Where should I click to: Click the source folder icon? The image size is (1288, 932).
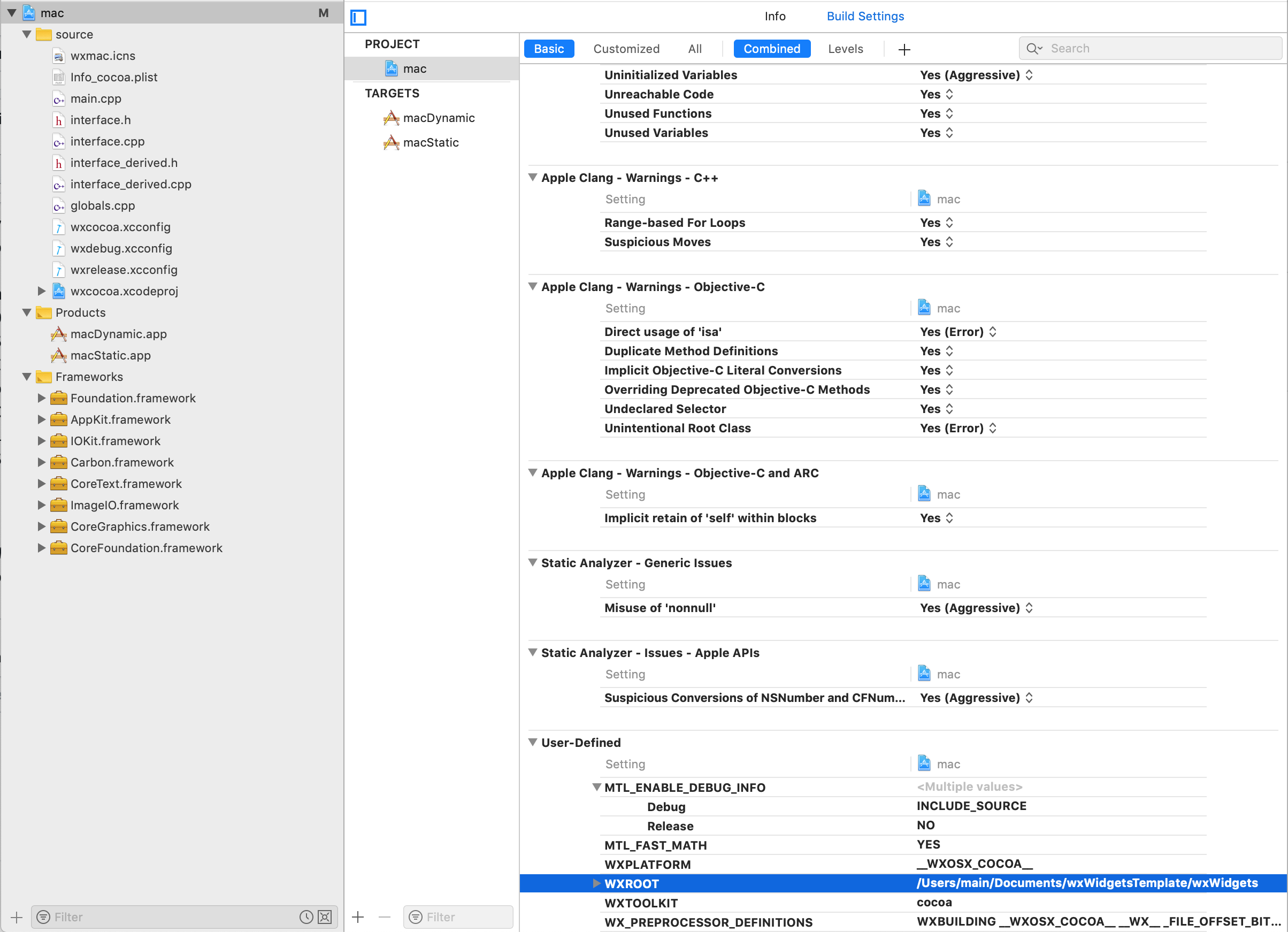44,35
